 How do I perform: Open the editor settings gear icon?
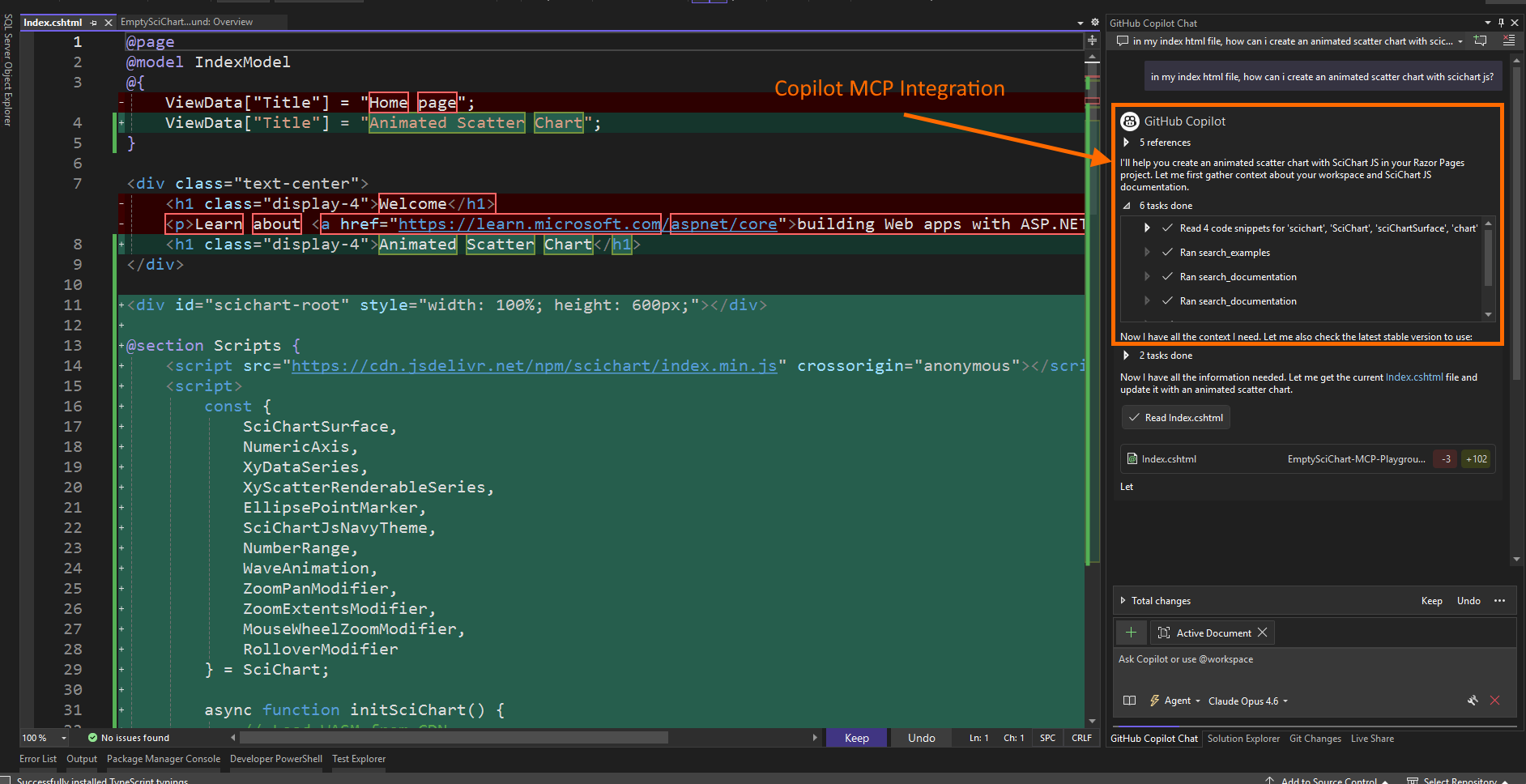[1095, 23]
